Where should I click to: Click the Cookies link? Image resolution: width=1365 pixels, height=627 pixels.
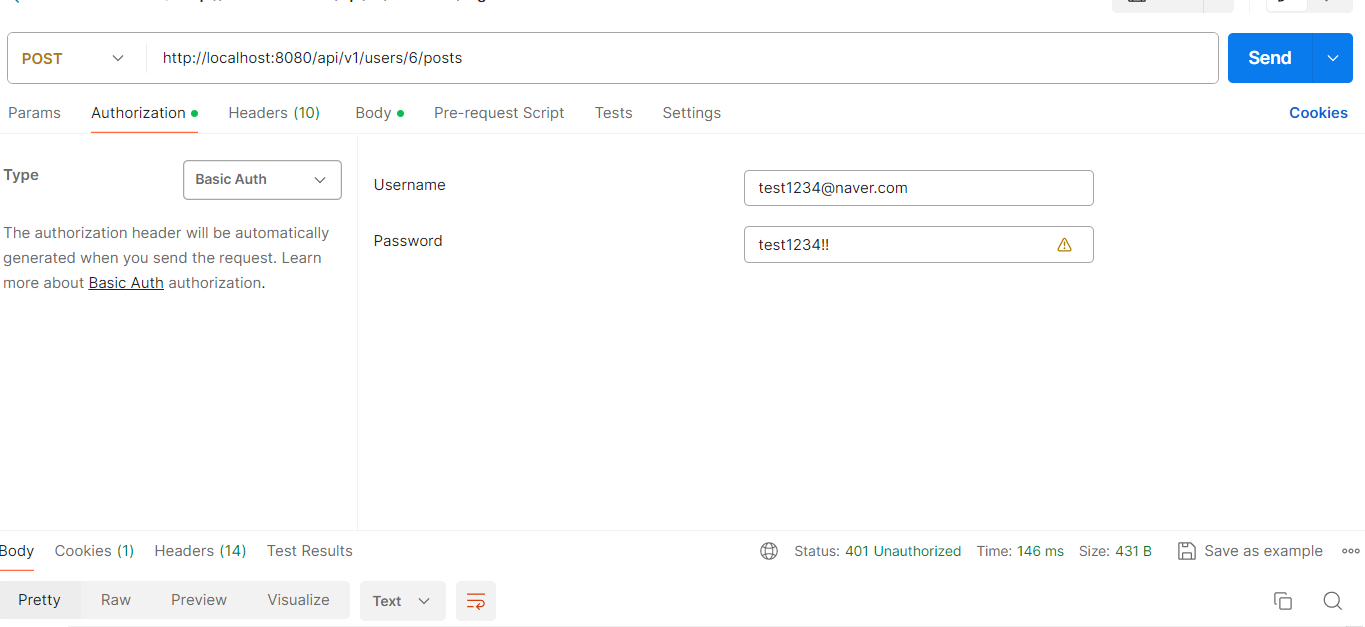[1318, 113]
